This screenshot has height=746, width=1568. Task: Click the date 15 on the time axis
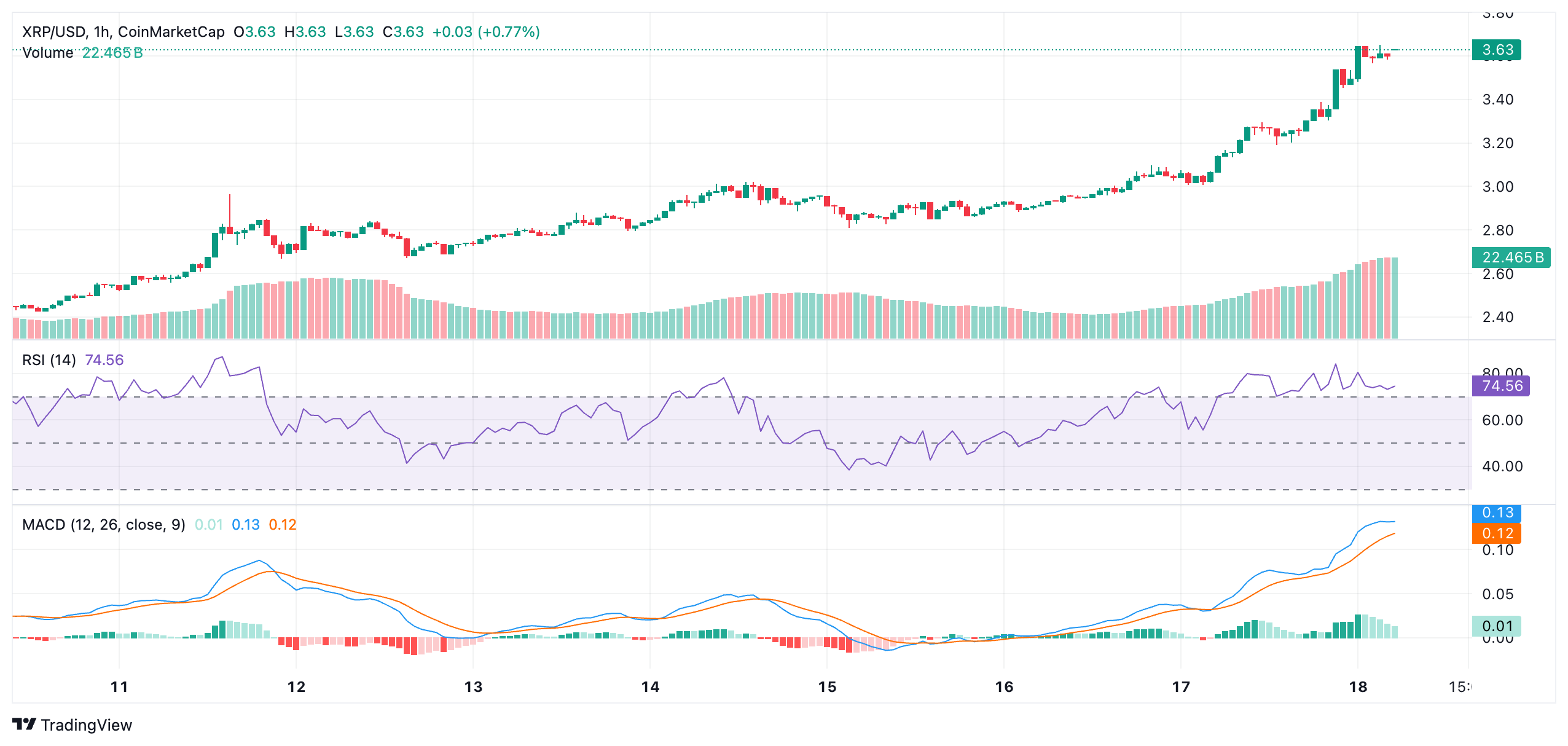[x=826, y=688]
